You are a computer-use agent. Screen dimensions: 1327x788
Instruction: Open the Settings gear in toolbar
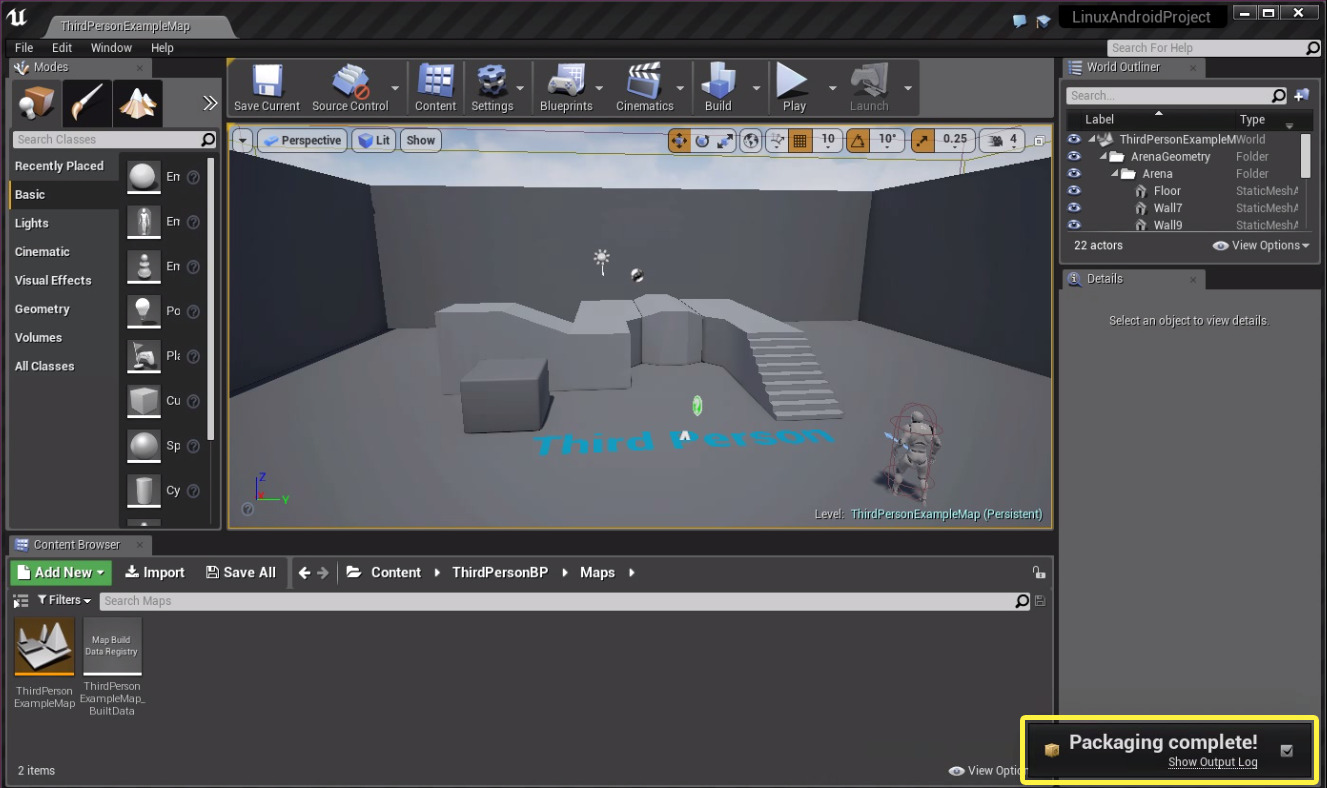(491, 87)
